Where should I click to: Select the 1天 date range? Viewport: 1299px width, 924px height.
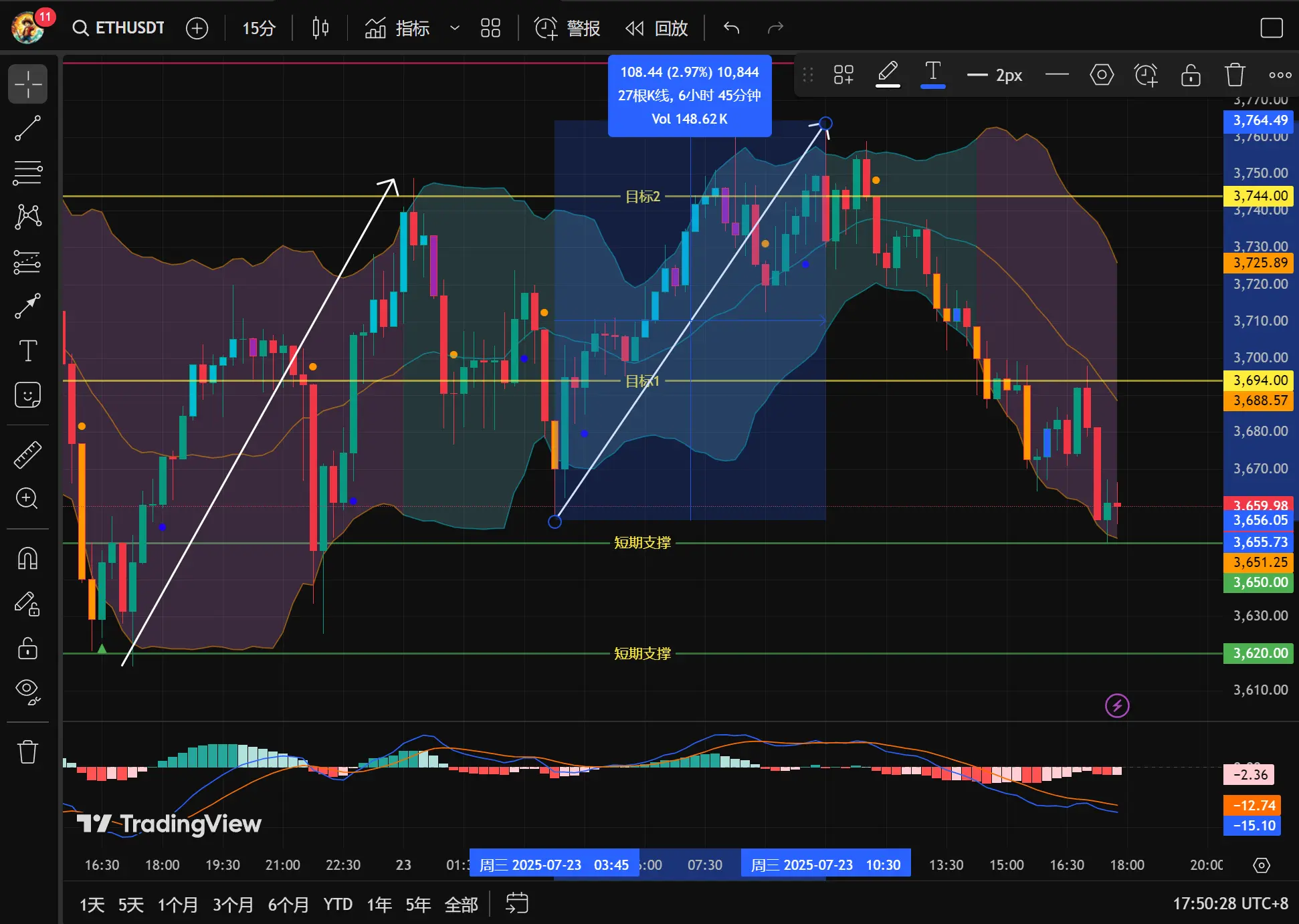[92, 905]
